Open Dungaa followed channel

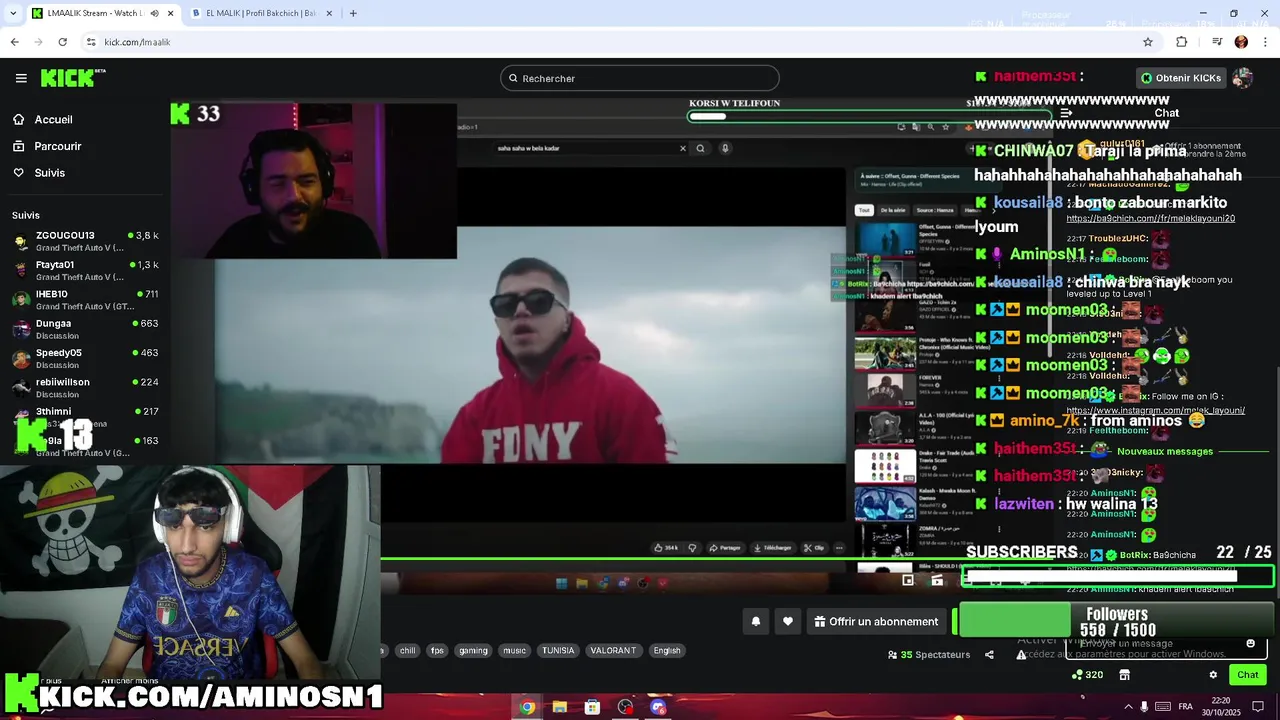84,329
